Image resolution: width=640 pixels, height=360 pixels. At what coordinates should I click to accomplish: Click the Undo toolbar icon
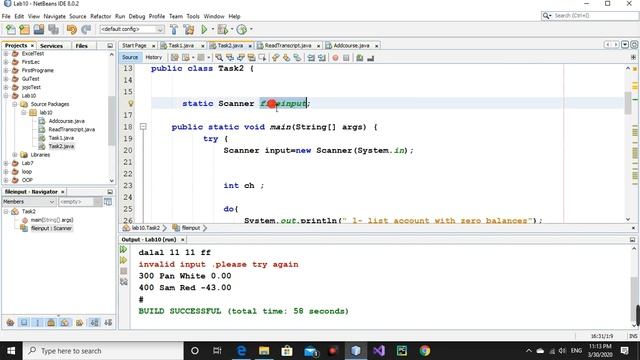click(x=72, y=29)
